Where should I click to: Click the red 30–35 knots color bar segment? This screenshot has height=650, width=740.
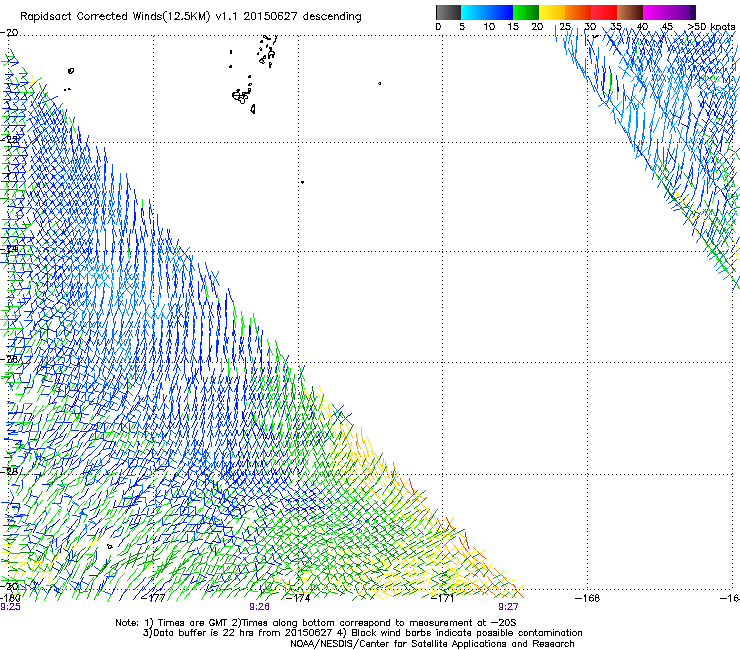[x=604, y=12]
